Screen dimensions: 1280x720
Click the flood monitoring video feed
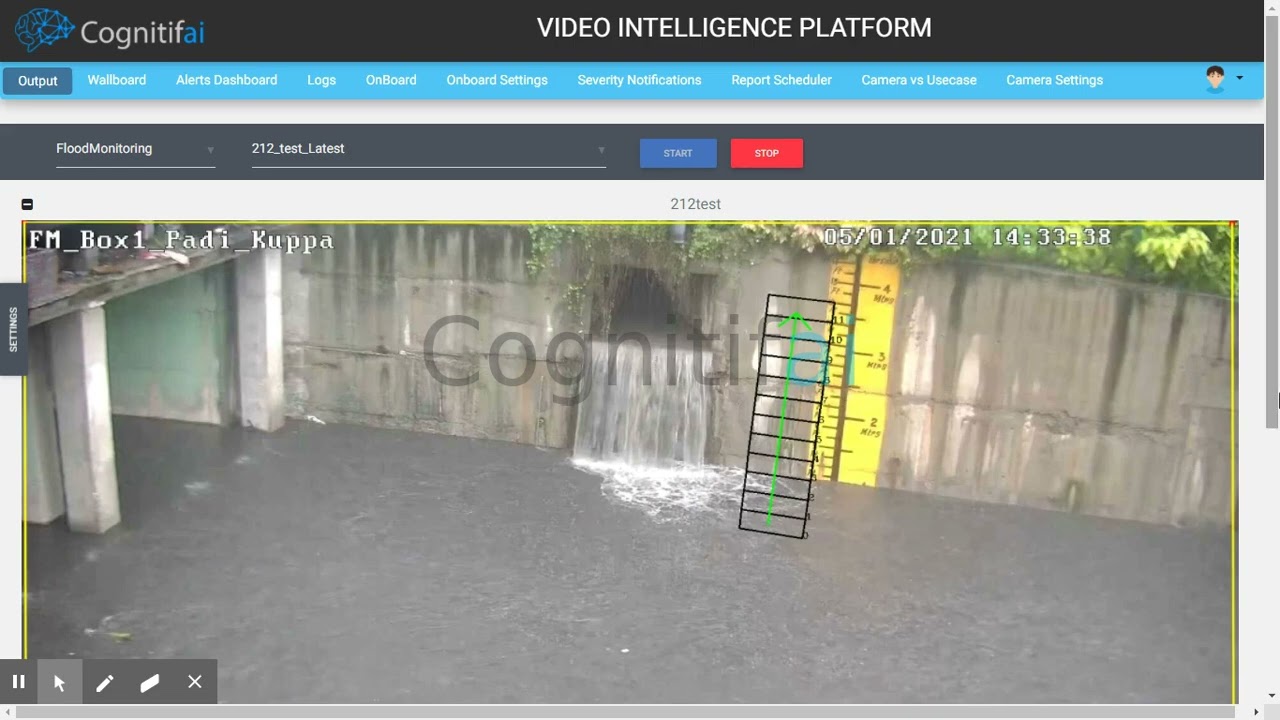[630, 462]
